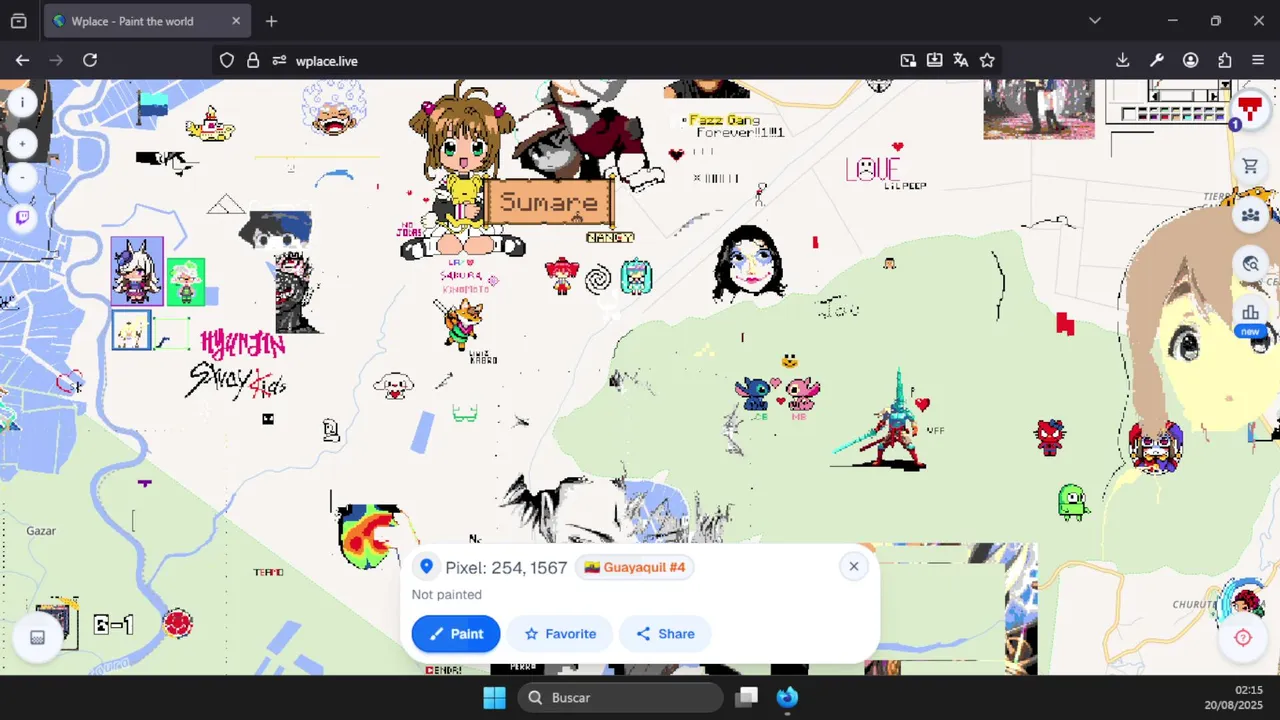Screen dimensions: 1280x720
Task: Open the developer tools wrench icon
Action: pyautogui.click(x=1157, y=61)
